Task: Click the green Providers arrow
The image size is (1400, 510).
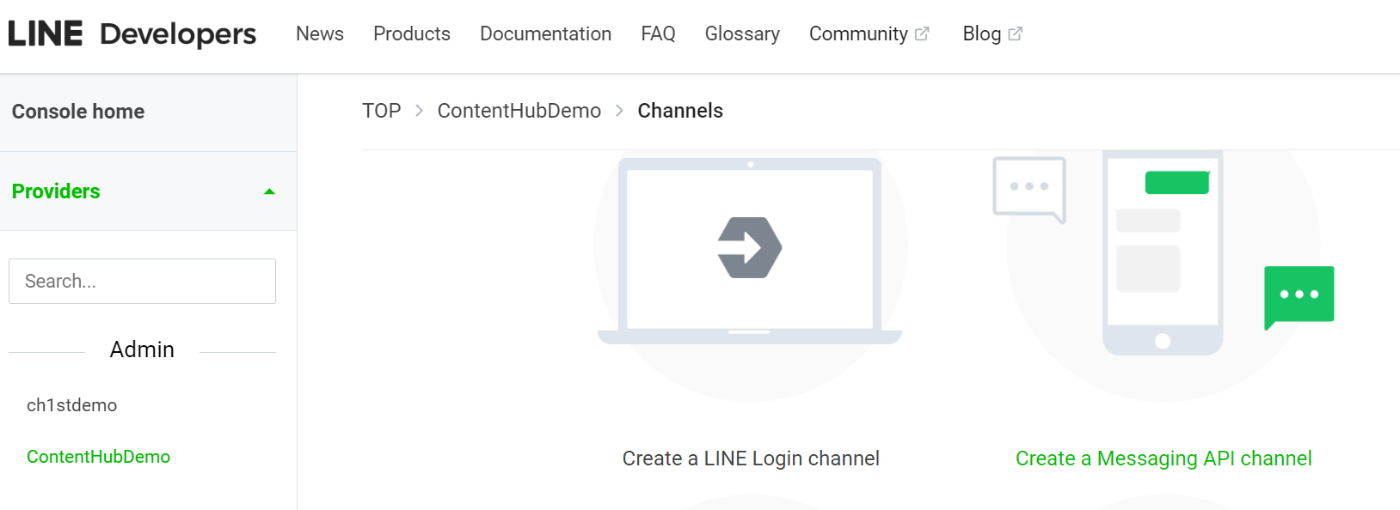Action: (269, 191)
